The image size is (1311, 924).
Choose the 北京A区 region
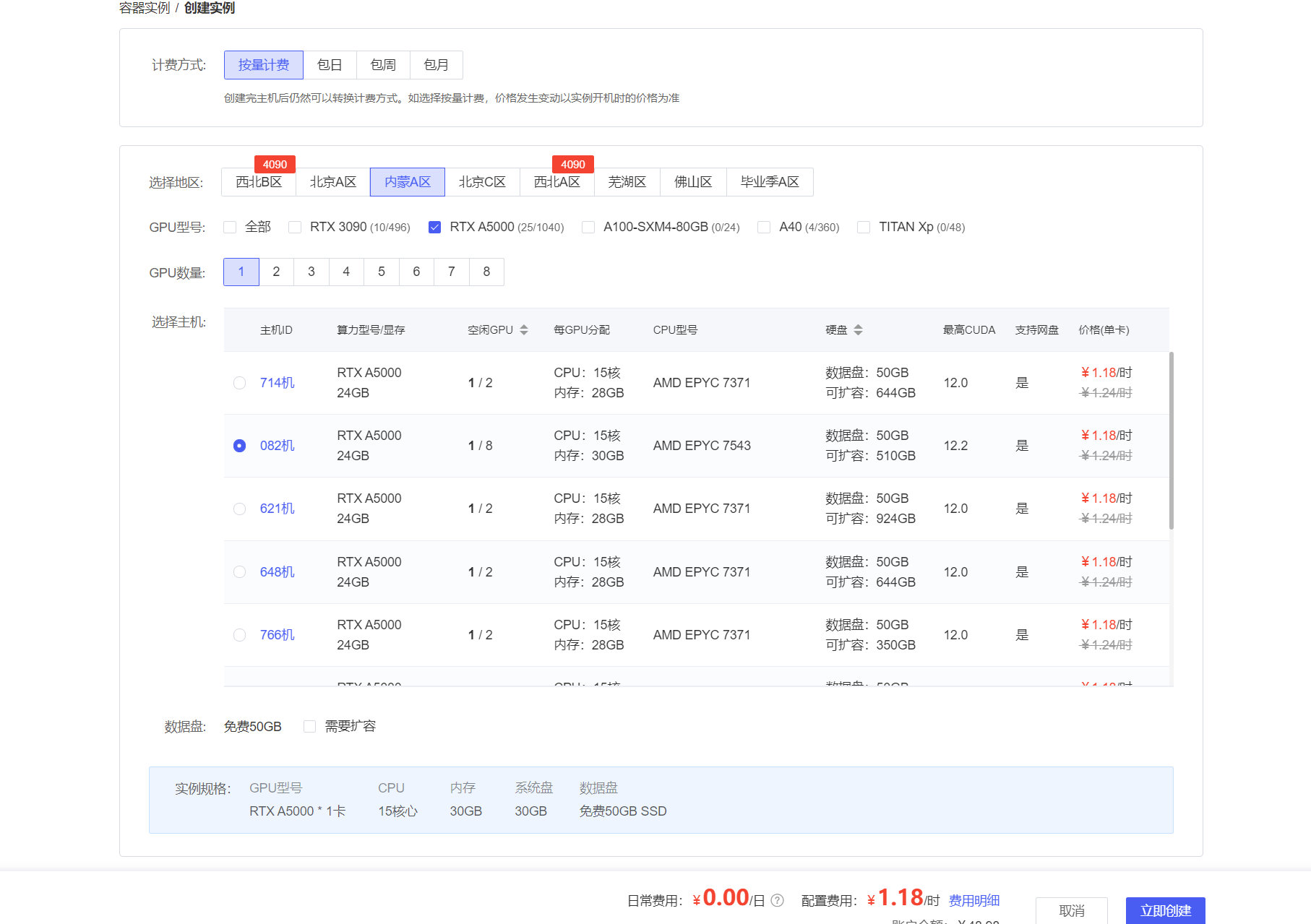333,182
